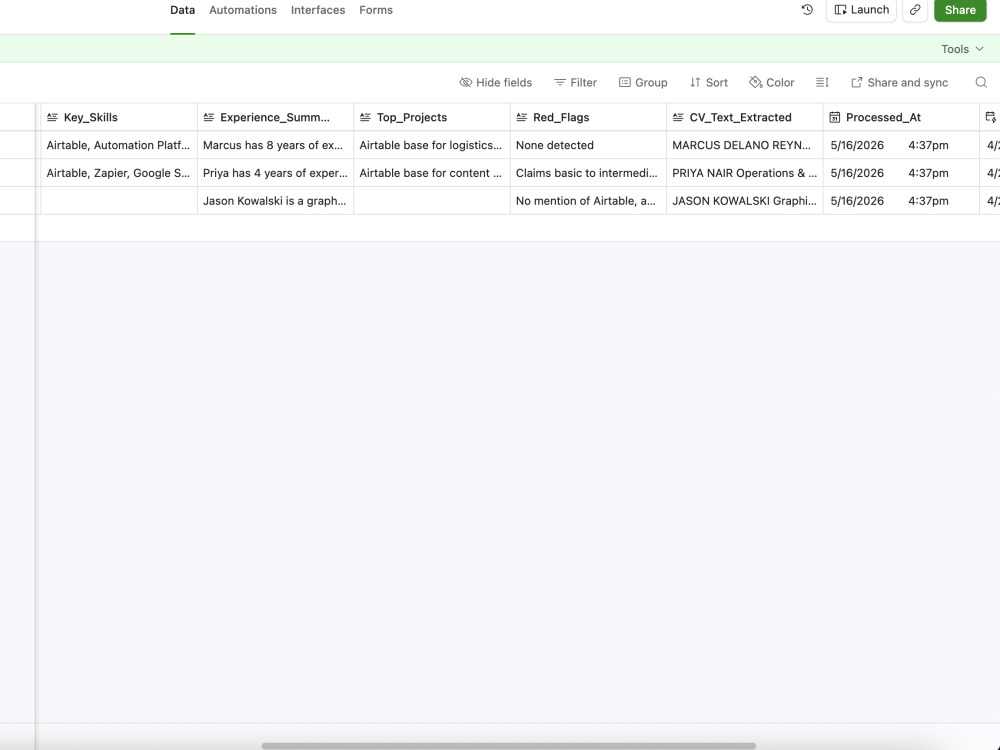
Task: Expand the Tools dropdown
Action: [x=962, y=49]
